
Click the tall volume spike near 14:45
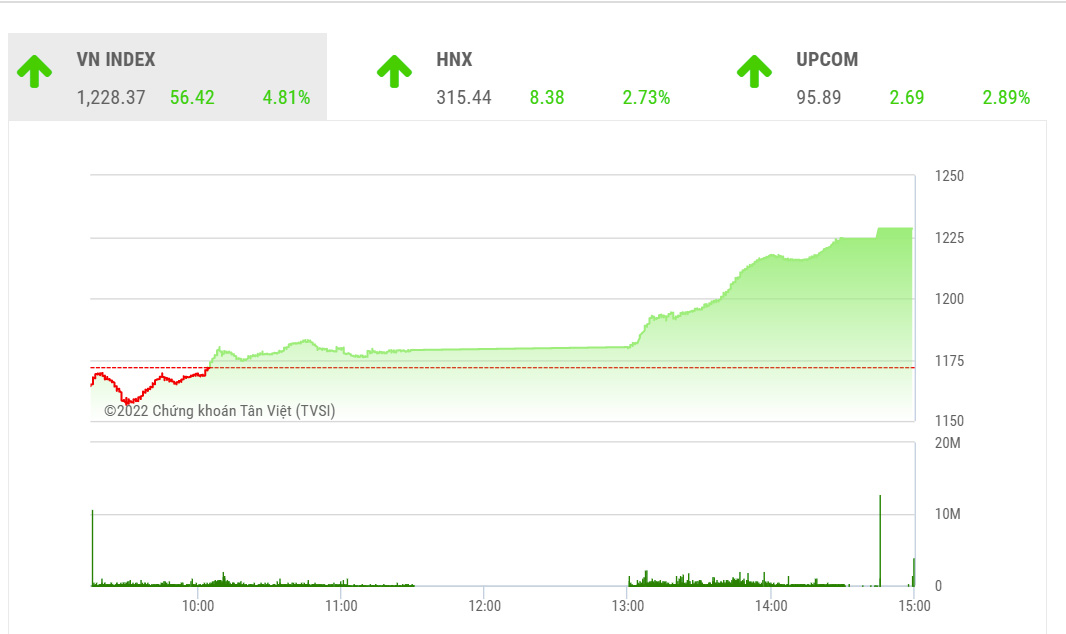[880, 541]
